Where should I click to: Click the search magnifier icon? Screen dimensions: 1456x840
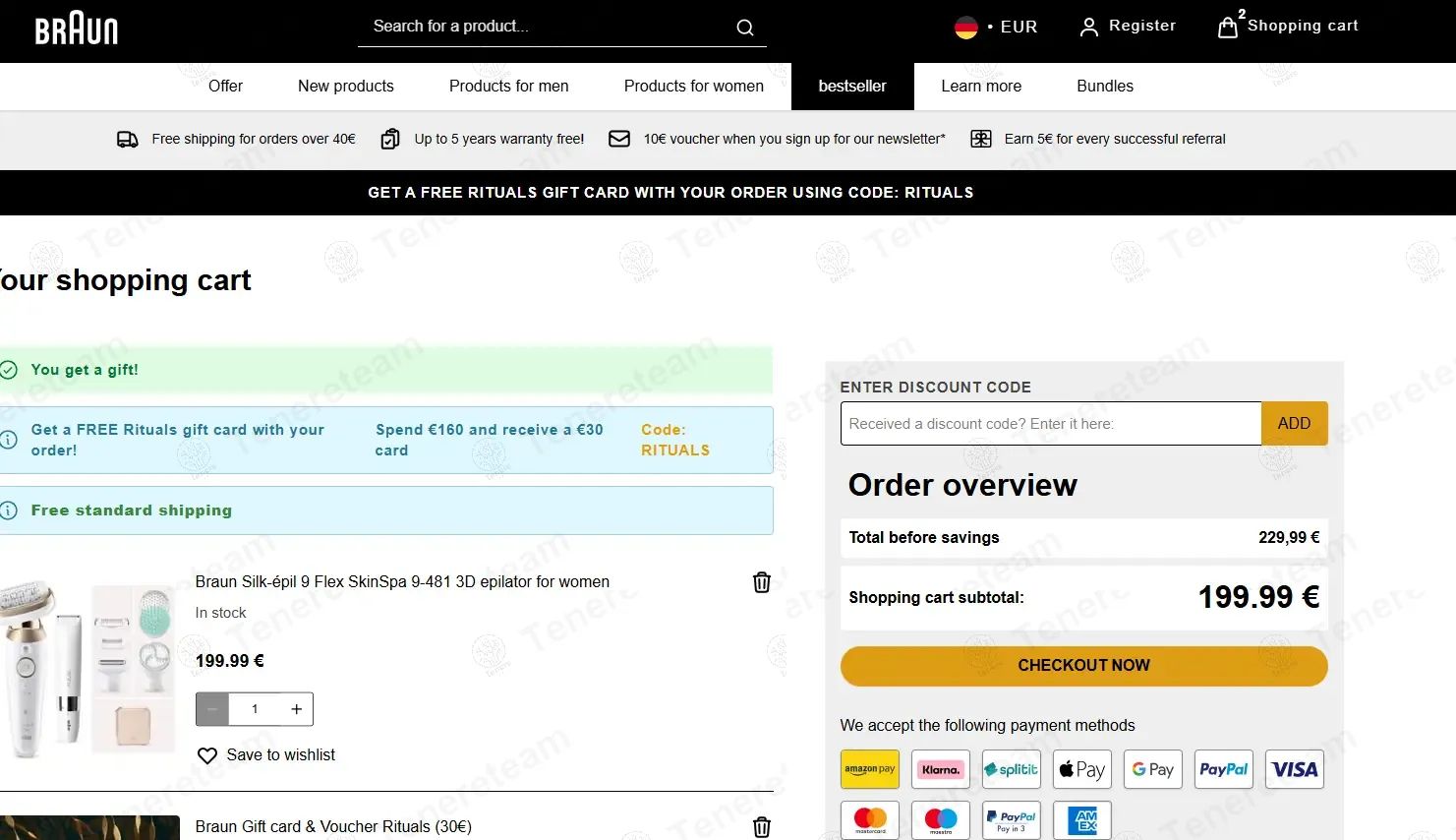point(745,28)
